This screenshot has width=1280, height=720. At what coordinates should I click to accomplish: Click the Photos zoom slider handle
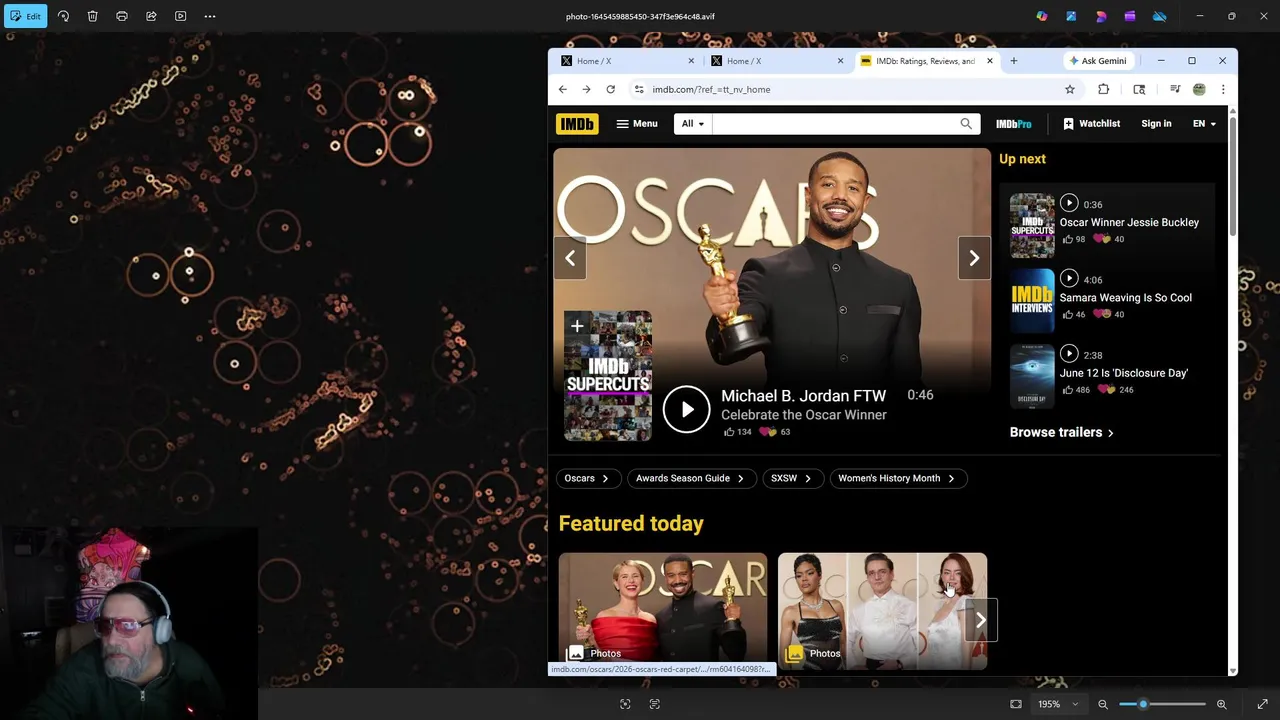[1143, 704]
